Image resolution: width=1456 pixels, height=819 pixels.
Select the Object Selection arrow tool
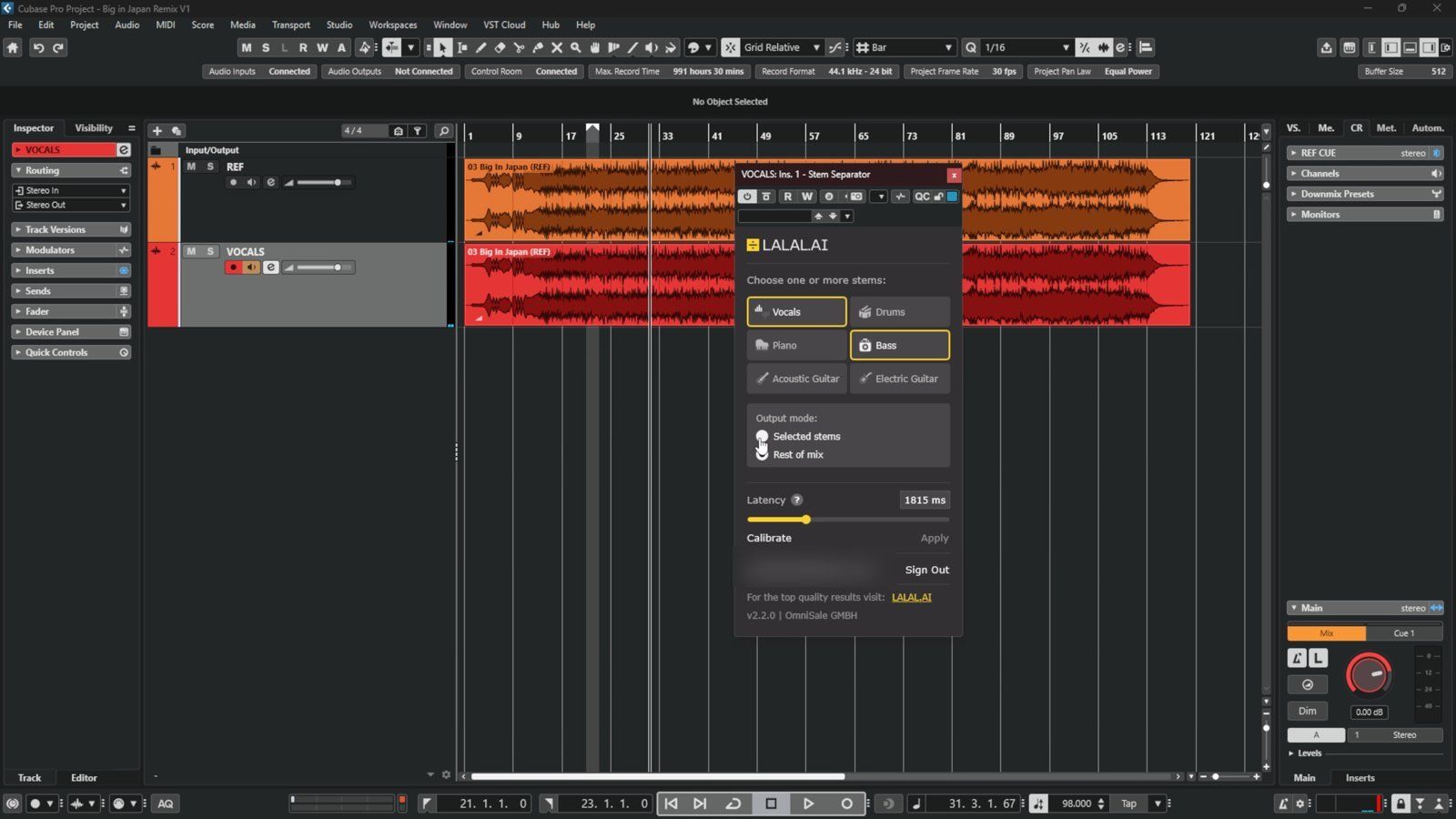[x=442, y=47]
